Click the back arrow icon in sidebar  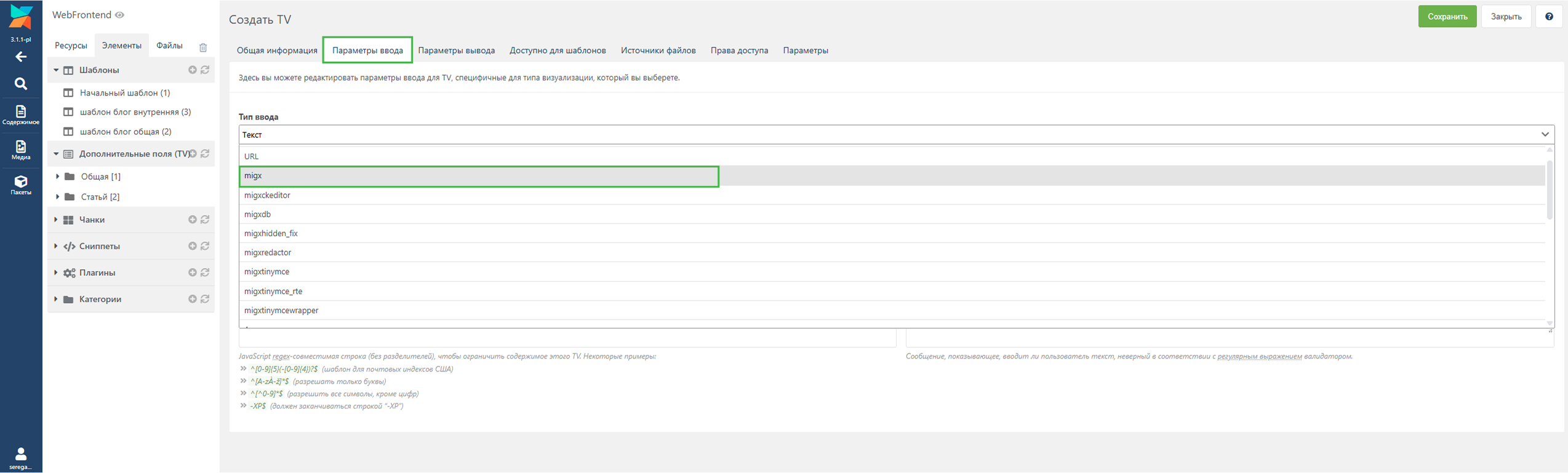click(x=21, y=57)
